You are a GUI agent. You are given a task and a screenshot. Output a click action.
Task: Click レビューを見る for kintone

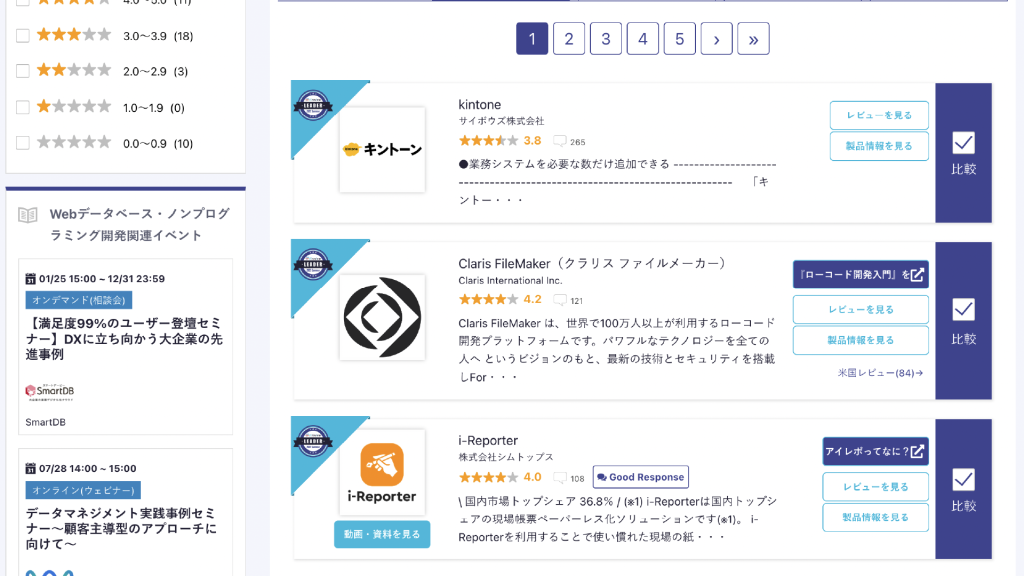(x=879, y=116)
